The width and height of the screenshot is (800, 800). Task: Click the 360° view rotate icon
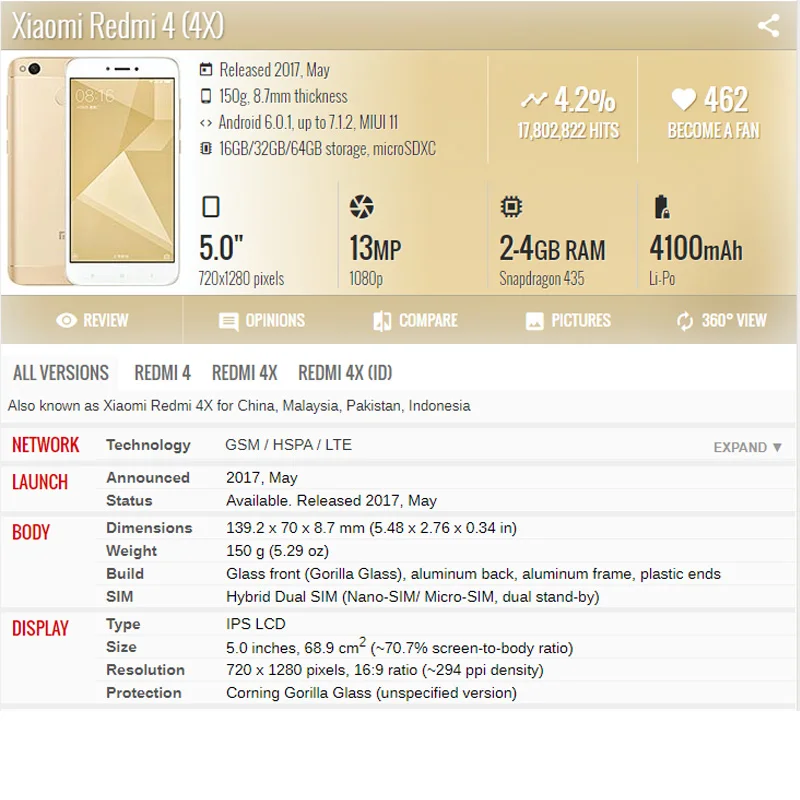tap(685, 321)
